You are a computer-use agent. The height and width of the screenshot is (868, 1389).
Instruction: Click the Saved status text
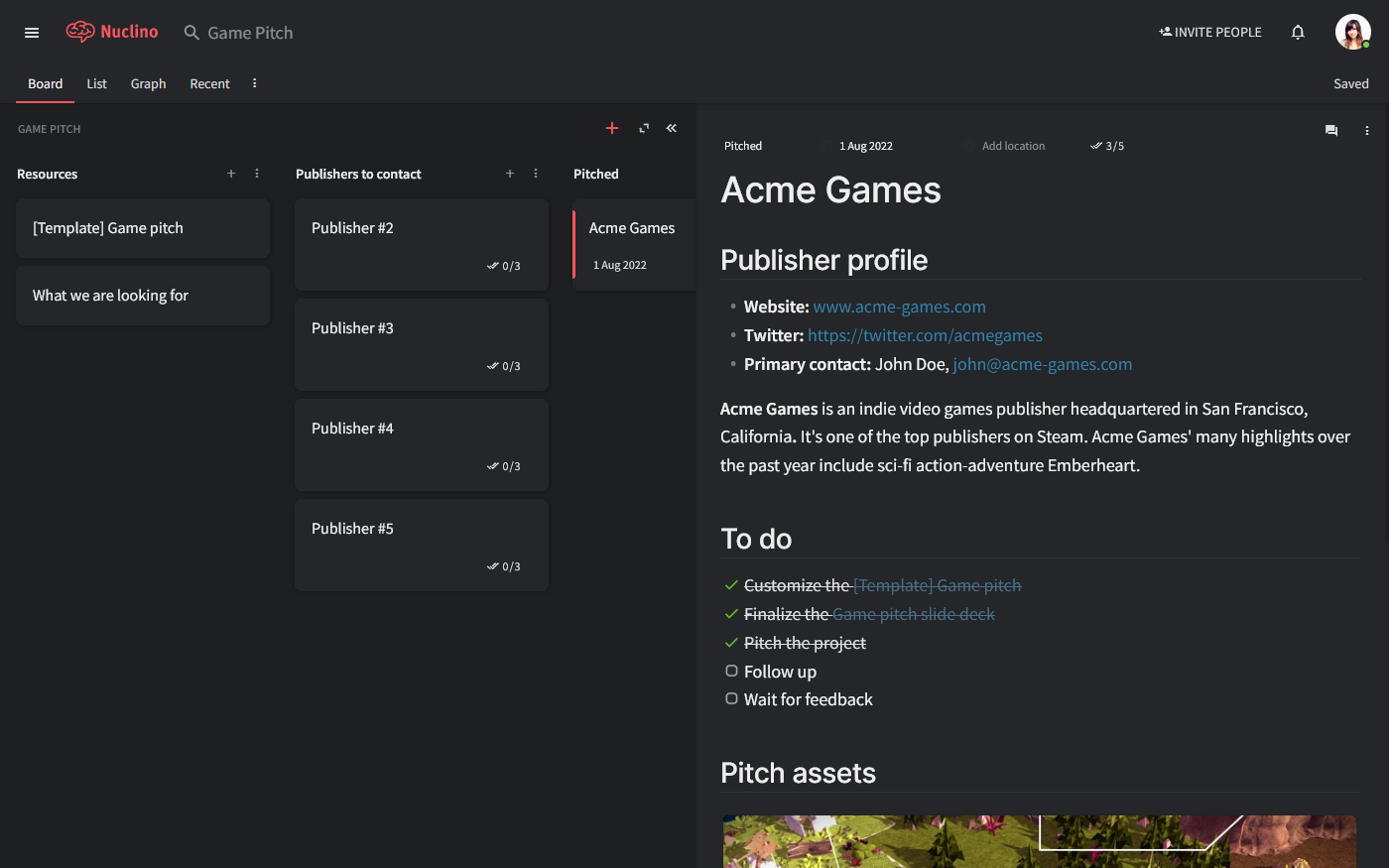tap(1351, 83)
